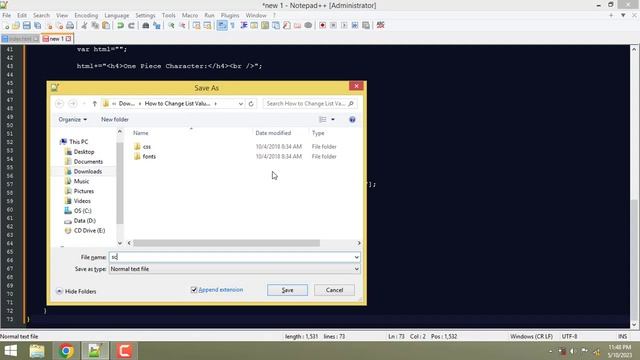
Task: Click the Notepad++ taskbar icon
Action: (95, 351)
